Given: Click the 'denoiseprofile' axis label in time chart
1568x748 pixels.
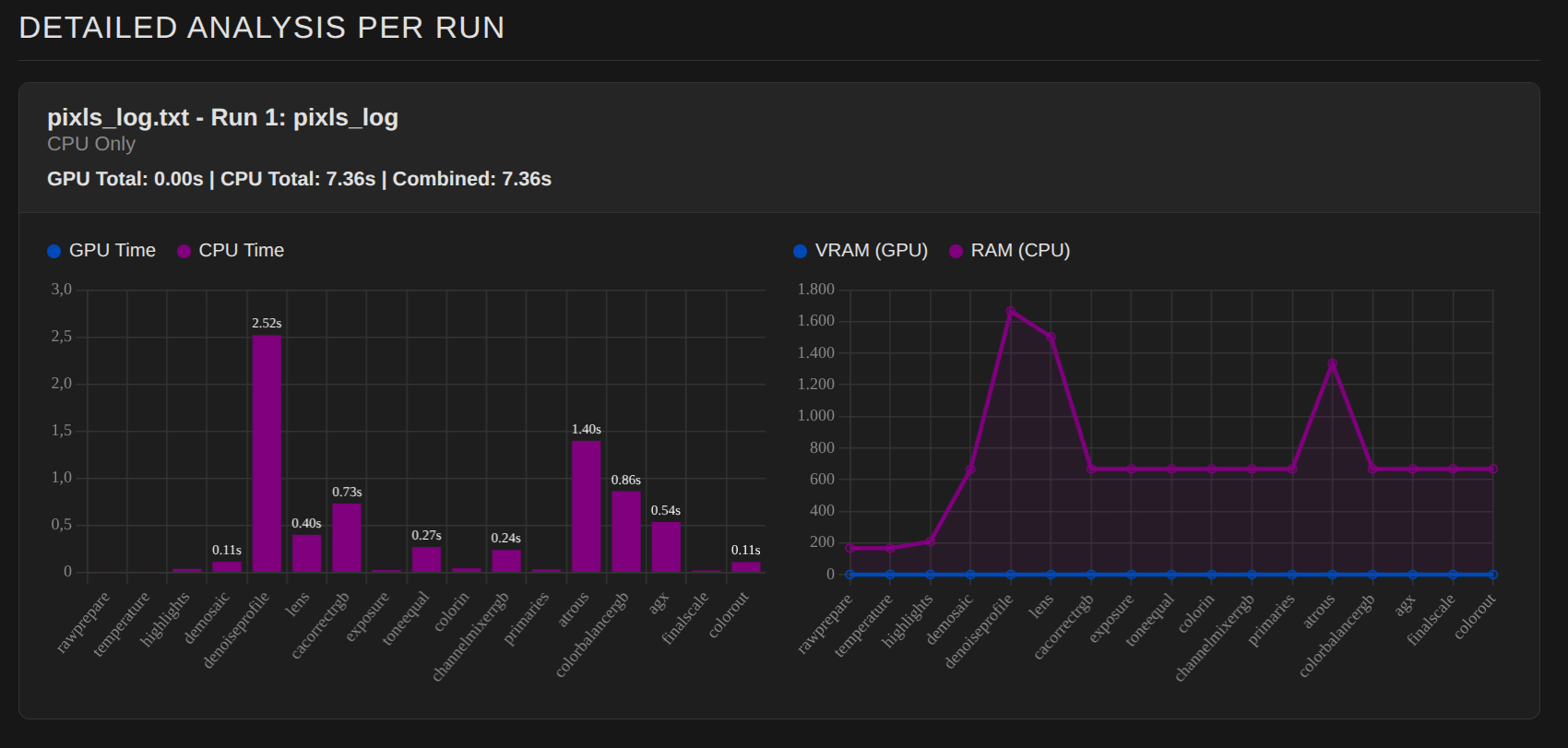Looking at the screenshot, I should (236, 630).
